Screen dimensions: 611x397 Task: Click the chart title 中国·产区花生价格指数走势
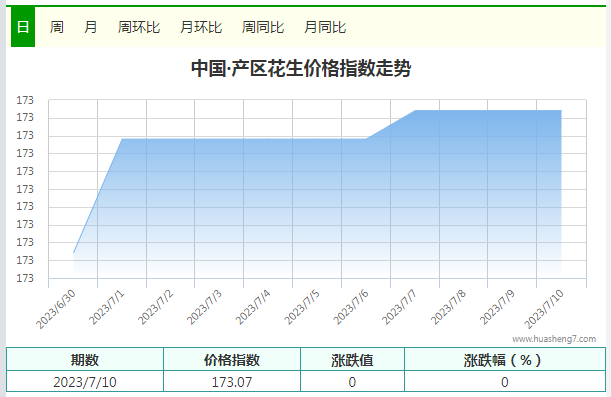click(x=301, y=68)
